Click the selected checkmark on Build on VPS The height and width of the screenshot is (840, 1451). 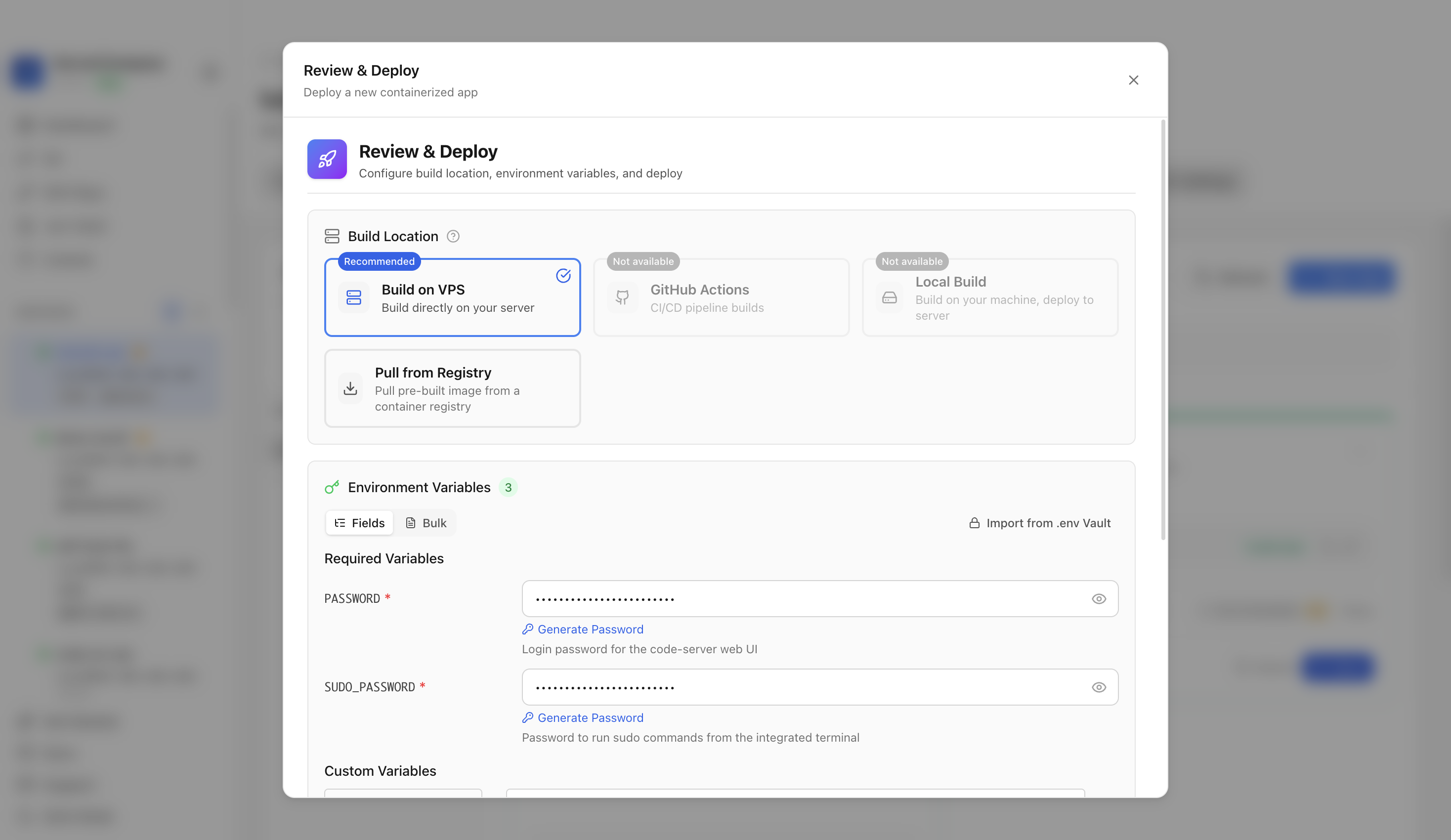pos(563,276)
